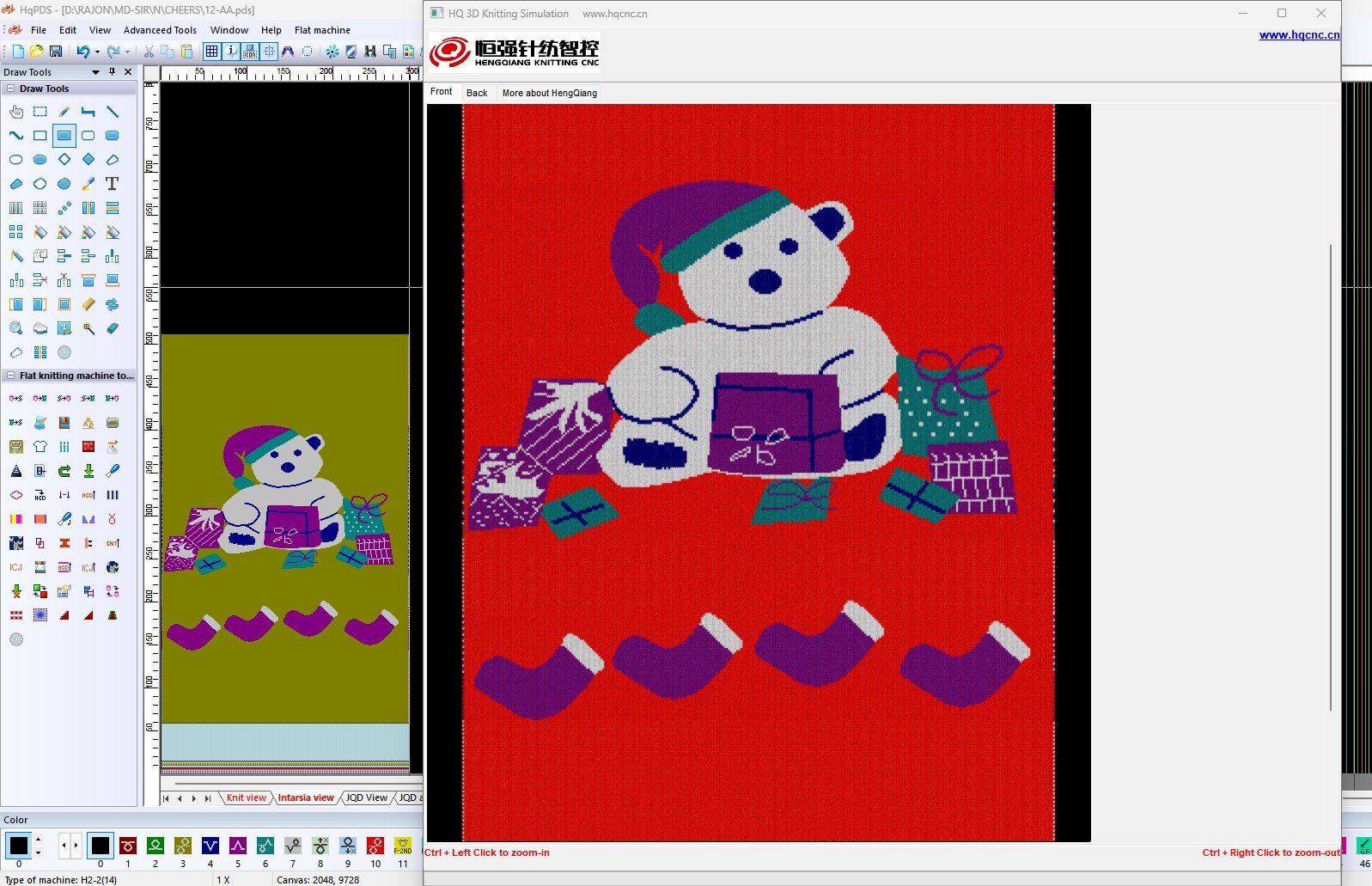1372x886 pixels.
Task: Pick the eyedropper color picker tool
Action: [x=88, y=184]
